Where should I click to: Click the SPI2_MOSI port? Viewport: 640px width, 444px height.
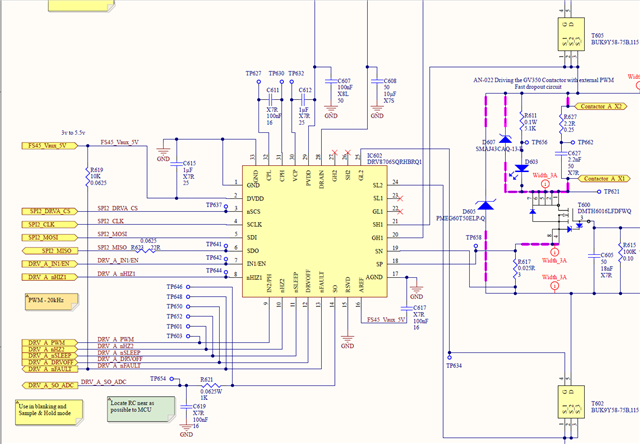tap(49, 238)
